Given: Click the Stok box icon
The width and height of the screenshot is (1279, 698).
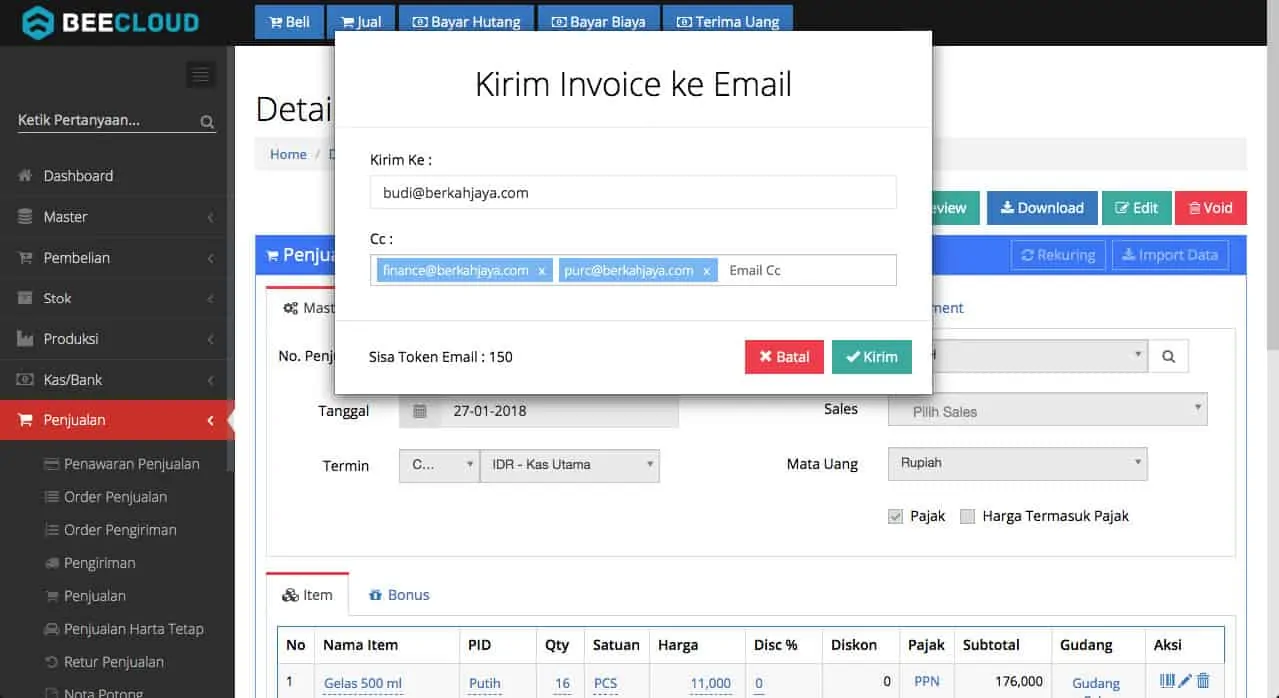Looking at the screenshot, I should (x=25, y=298).
